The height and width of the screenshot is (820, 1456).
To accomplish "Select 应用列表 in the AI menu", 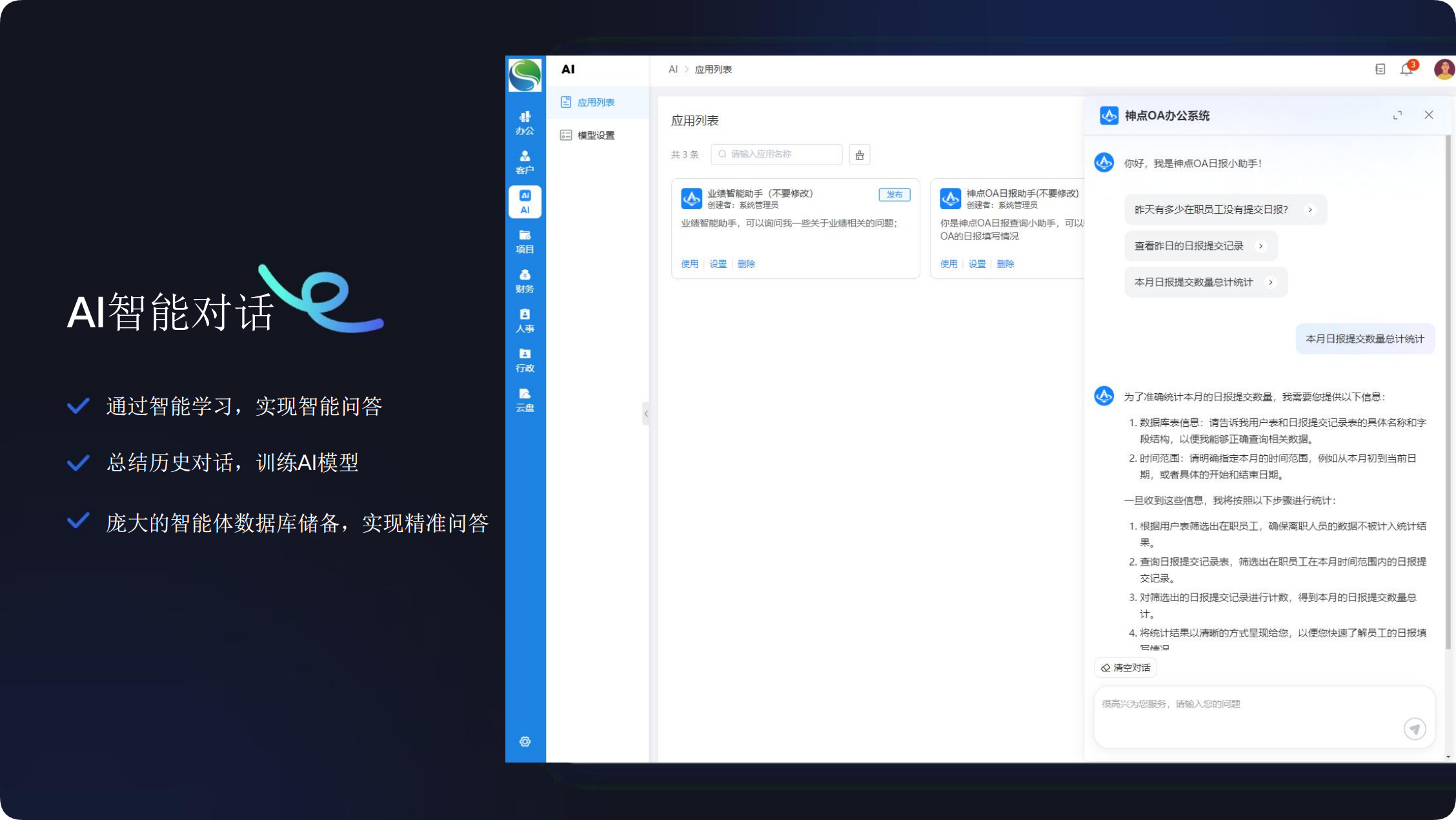I will coord(595,102).
